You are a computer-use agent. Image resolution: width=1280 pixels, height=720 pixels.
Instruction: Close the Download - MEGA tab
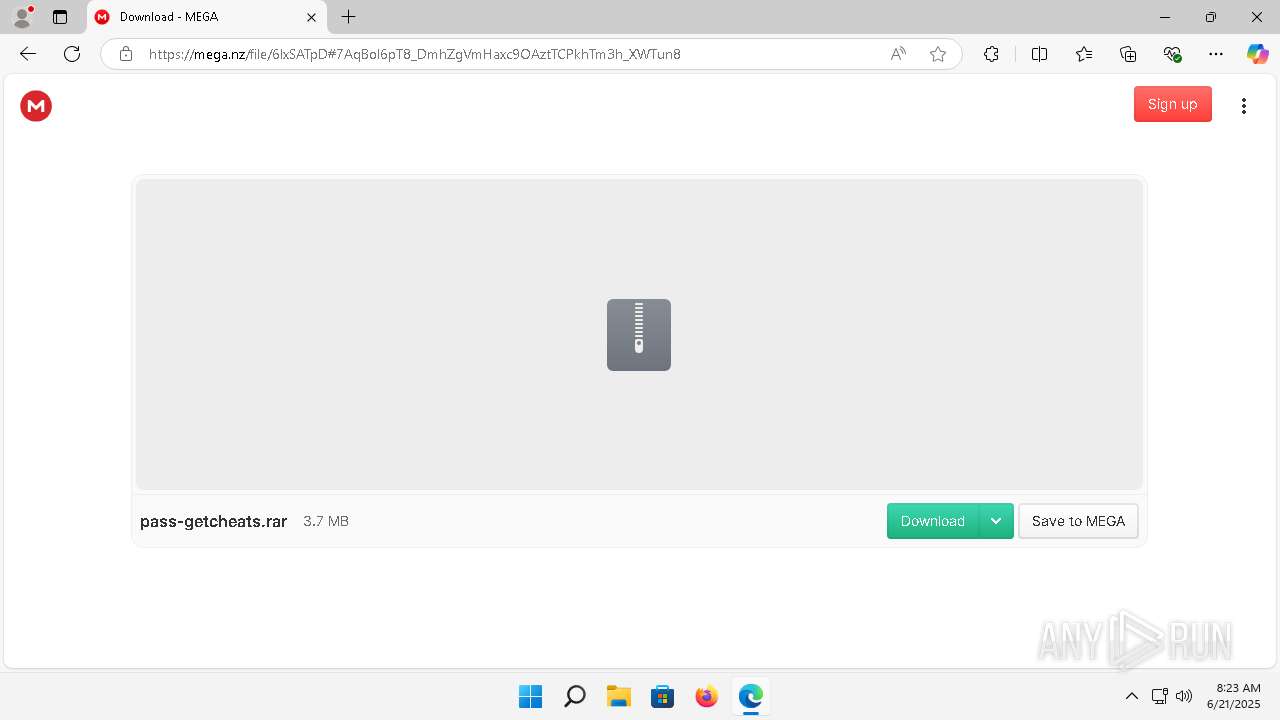[311, 17]
